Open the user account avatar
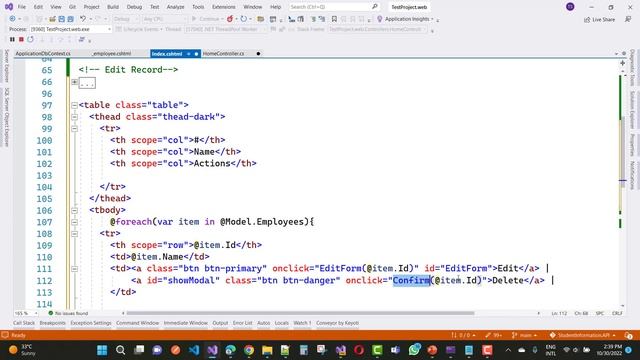Screen dimensions: 640x360 [x=570, y=7]
